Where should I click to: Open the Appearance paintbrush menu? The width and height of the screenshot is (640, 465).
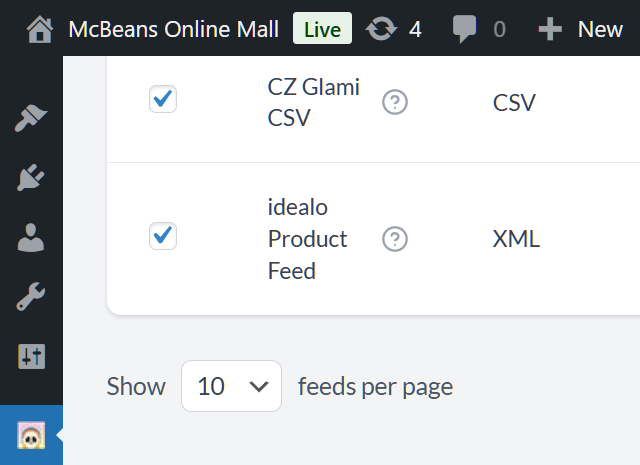tap(31, 118)
